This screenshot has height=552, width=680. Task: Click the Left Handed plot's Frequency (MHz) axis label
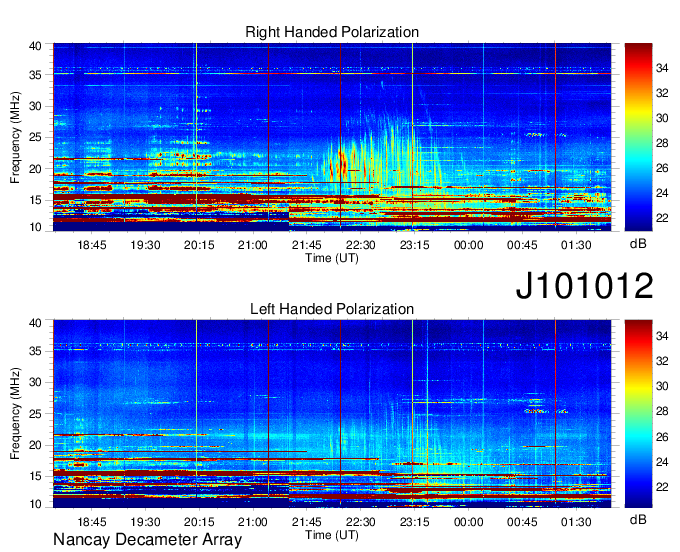(x=15, y=414)
